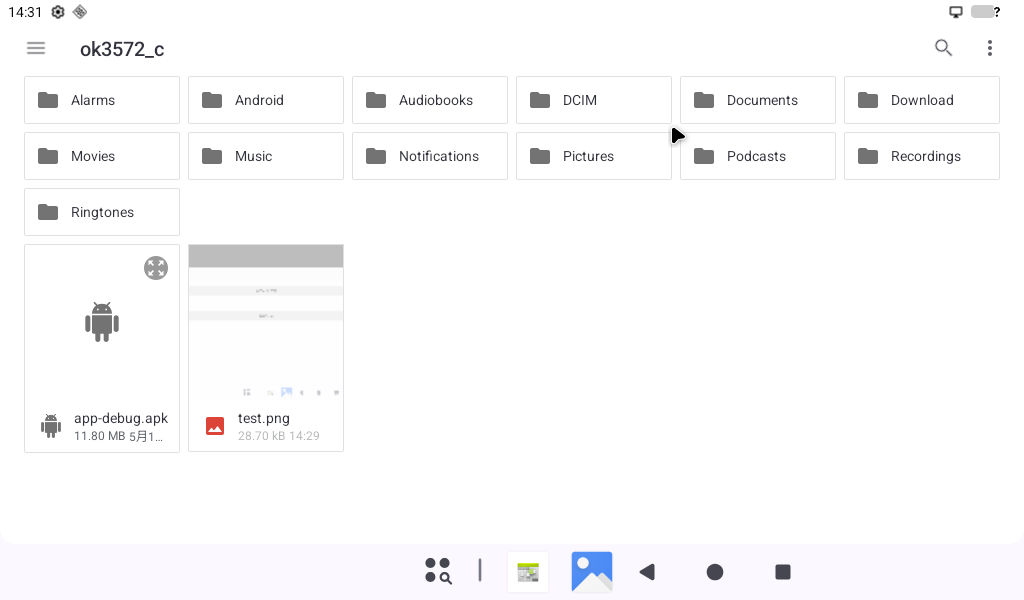Open the Alarms folder
Viewport: 1024px width, 600px height.
[x=102, y=100]
